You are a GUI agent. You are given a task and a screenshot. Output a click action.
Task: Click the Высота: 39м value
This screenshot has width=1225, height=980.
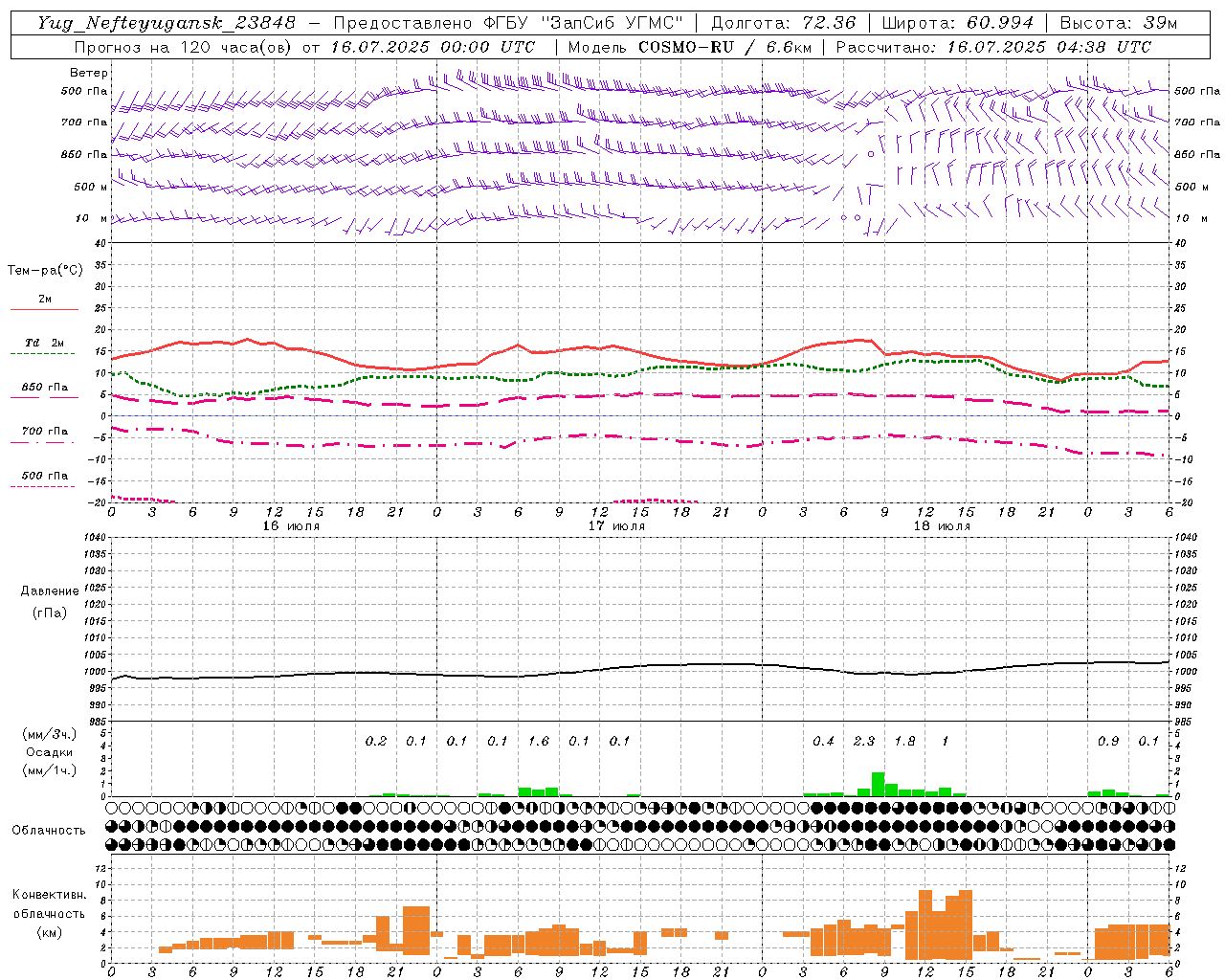coord(1119,23)
